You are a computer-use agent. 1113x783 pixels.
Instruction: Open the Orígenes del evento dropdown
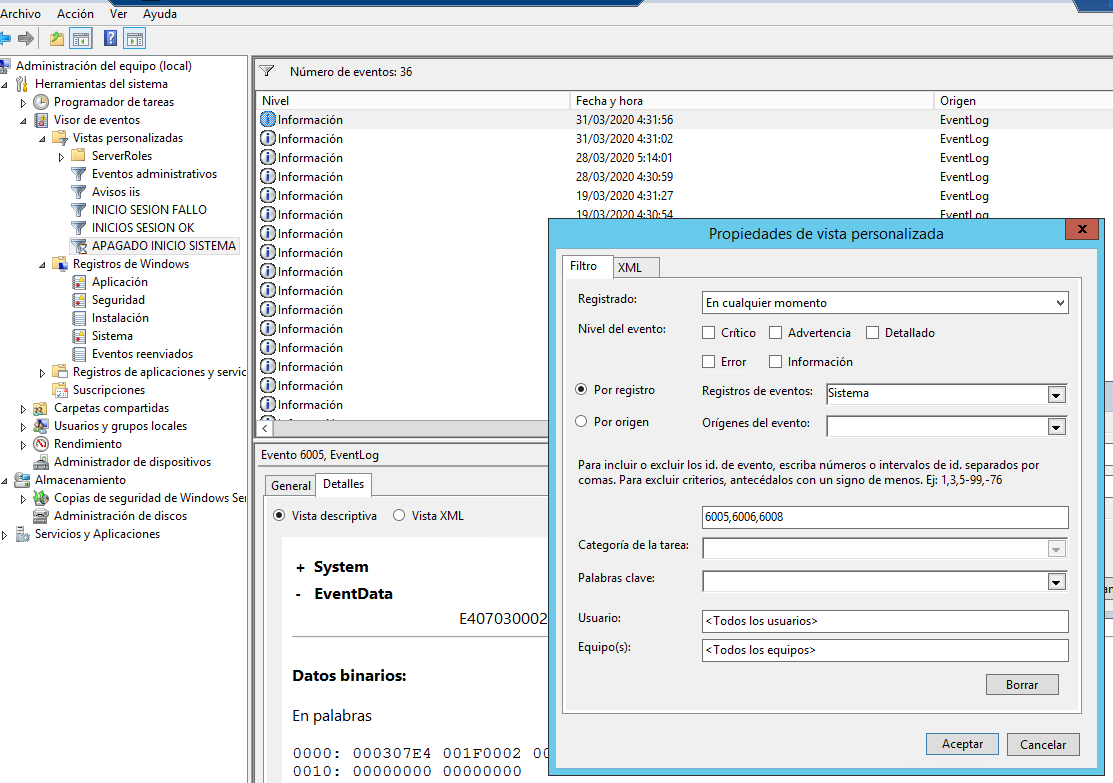(1056, 427)
